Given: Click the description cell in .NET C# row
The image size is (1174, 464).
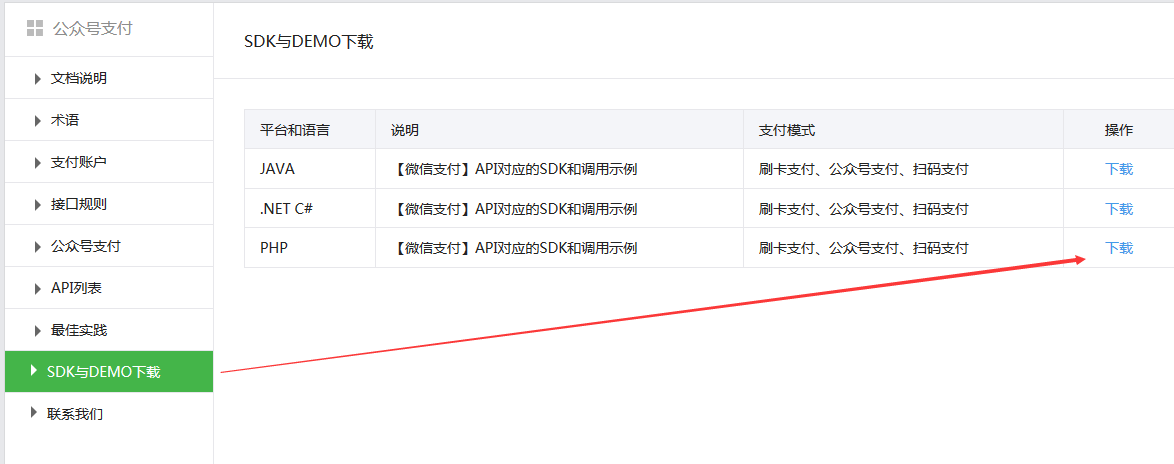Looking at the screenshot, I should coord(559,209).
